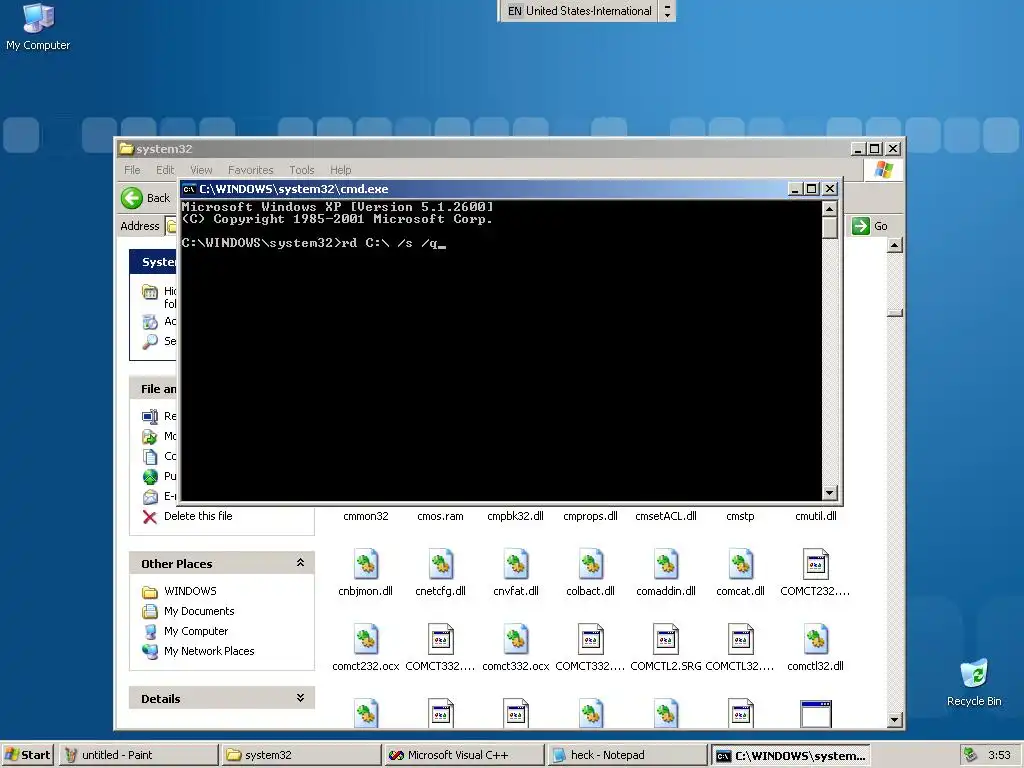The height and width of the screenshot is (768, 1024).
Task: Click the green Go arrow button
Action: pyautogui.click(x=861, y=226)
